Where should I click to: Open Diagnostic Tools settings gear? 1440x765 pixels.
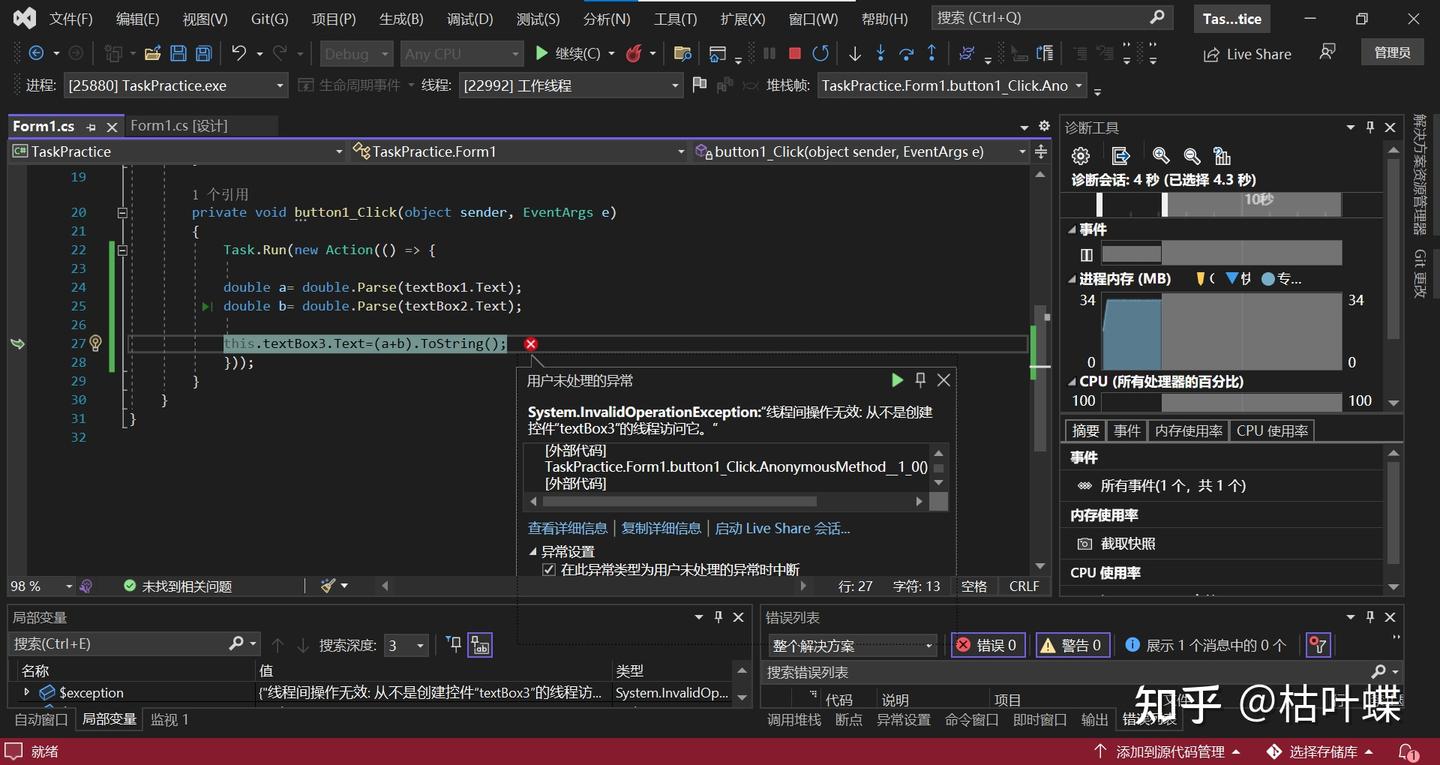(x=1080, y=156)
